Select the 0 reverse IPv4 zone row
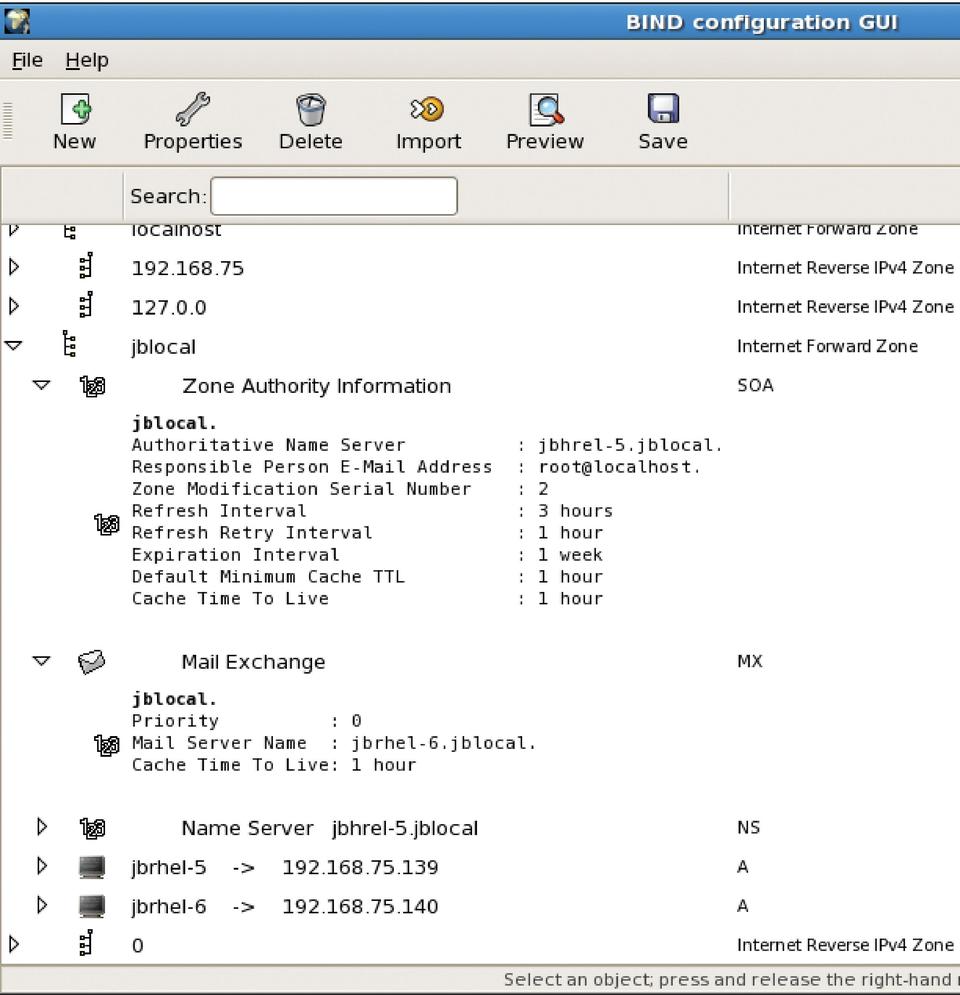This screenshot has height=995, width=960. [x=137, y=945]
